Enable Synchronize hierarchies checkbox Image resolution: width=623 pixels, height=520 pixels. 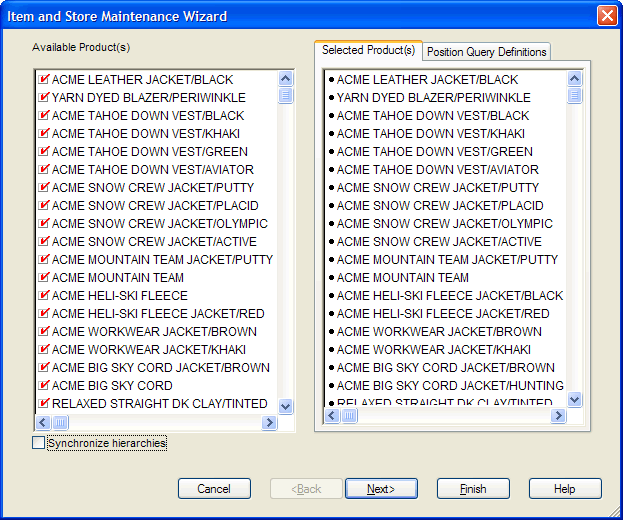point(39,443)
